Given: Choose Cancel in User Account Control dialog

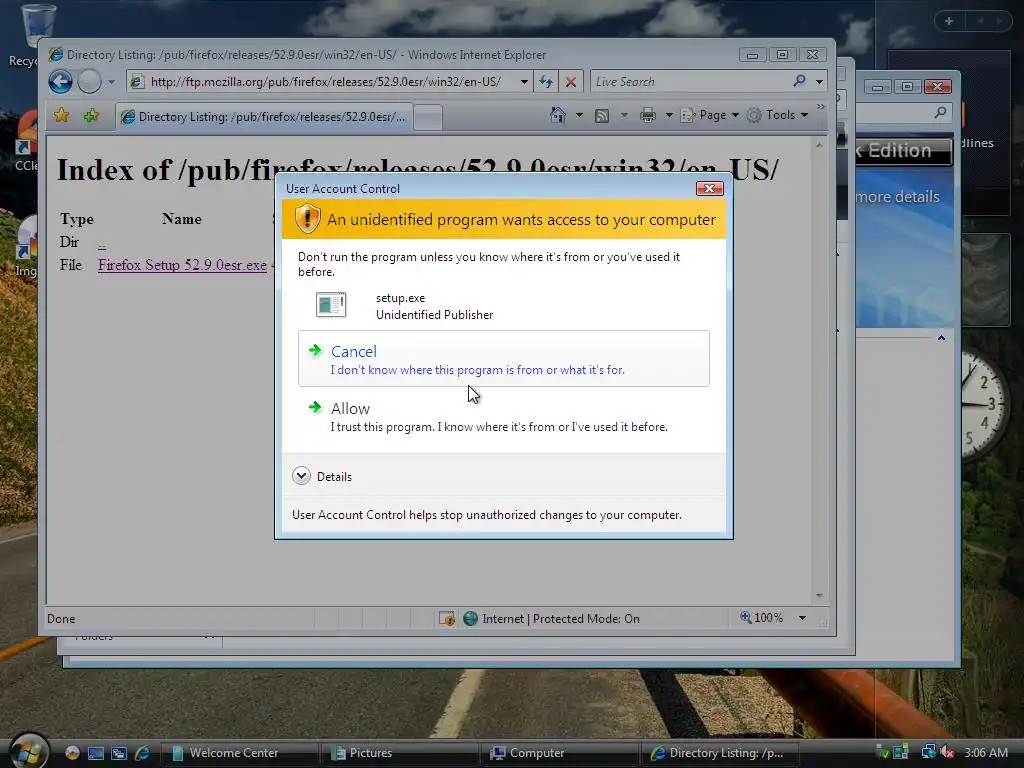Looking at the screenshot, I should point(504,359).
